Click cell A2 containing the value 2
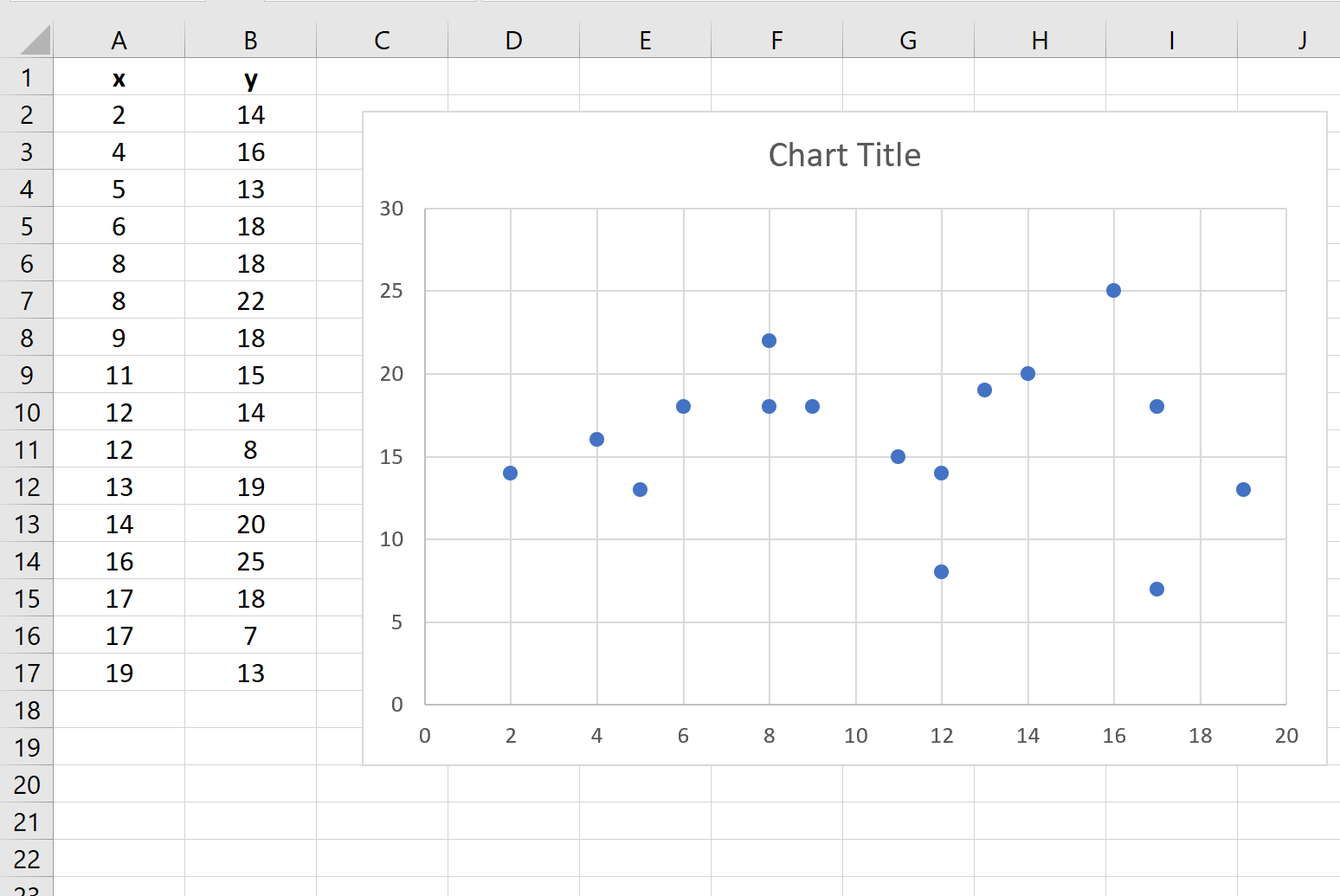This screenshot has width=1340, height=896. point(119,114)
